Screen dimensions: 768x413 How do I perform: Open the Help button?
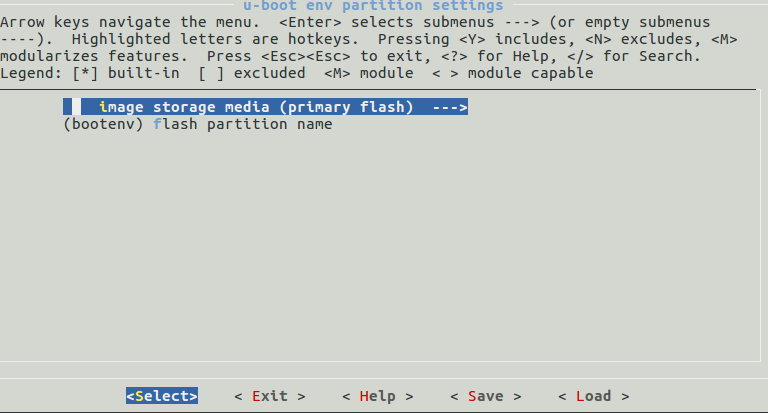click(x=378, y=396)
